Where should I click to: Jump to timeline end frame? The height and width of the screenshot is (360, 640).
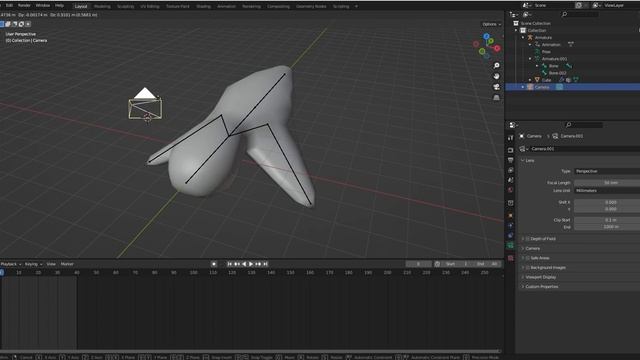265,264
